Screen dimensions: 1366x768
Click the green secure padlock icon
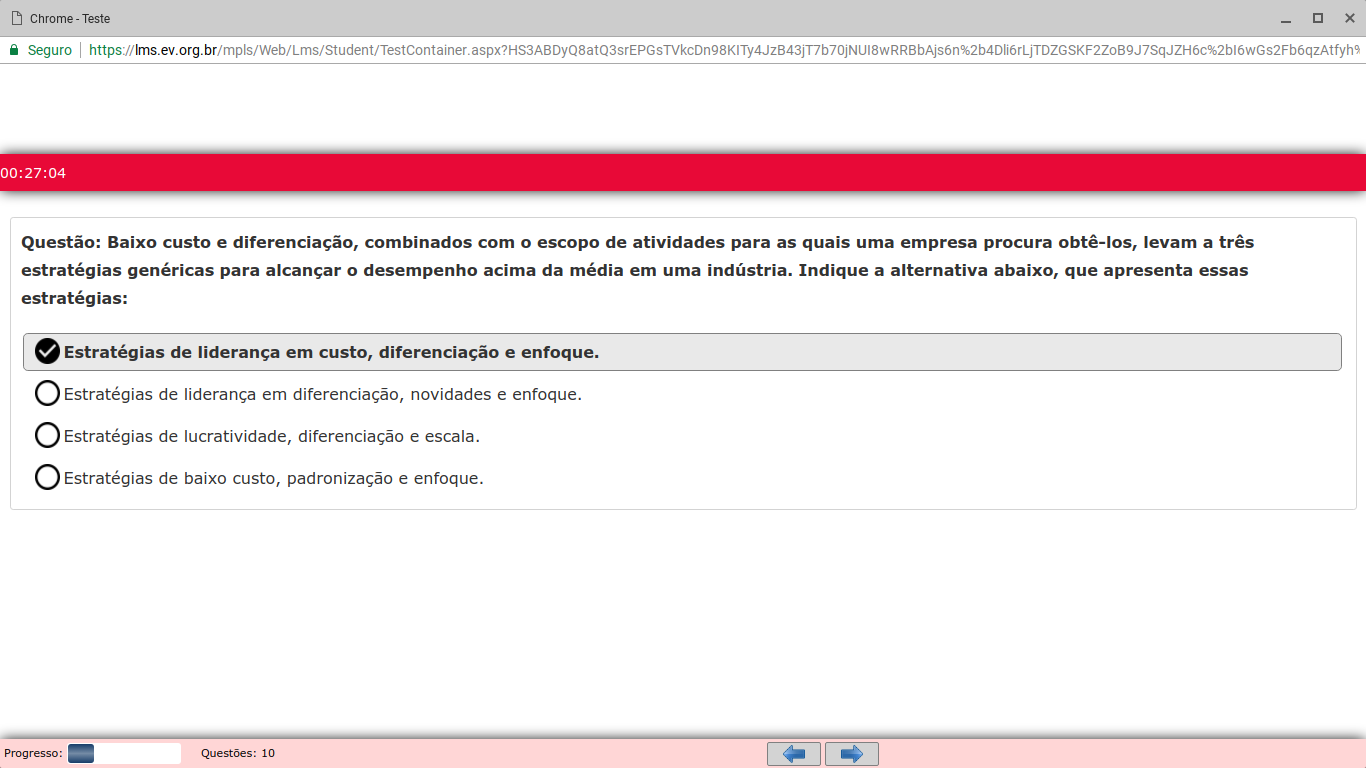(14, 49)
